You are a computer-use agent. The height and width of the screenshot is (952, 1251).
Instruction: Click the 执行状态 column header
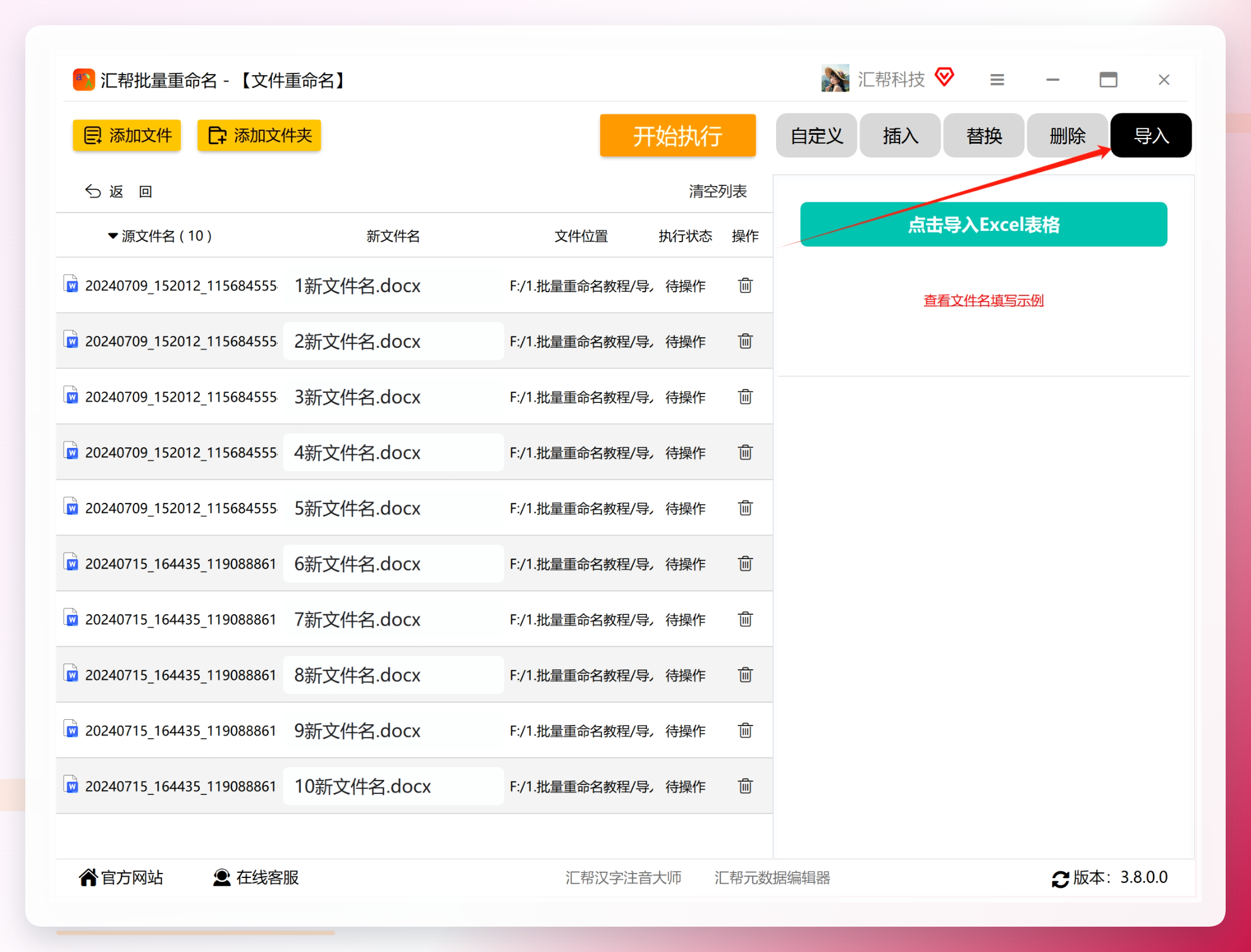click(685, 236)
